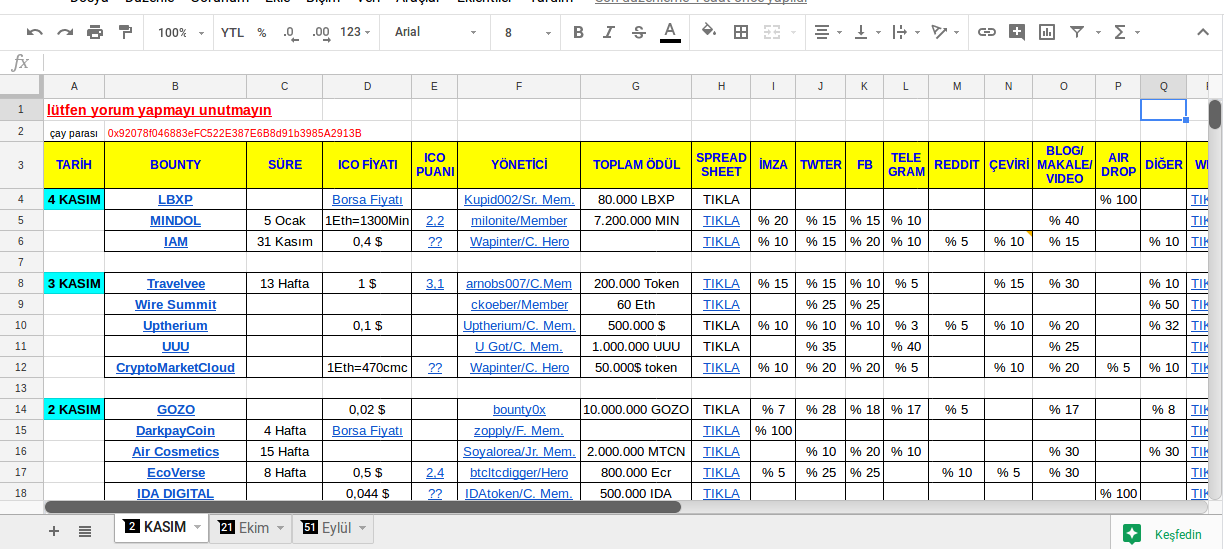Open the text wrapping options

(904, 32)
